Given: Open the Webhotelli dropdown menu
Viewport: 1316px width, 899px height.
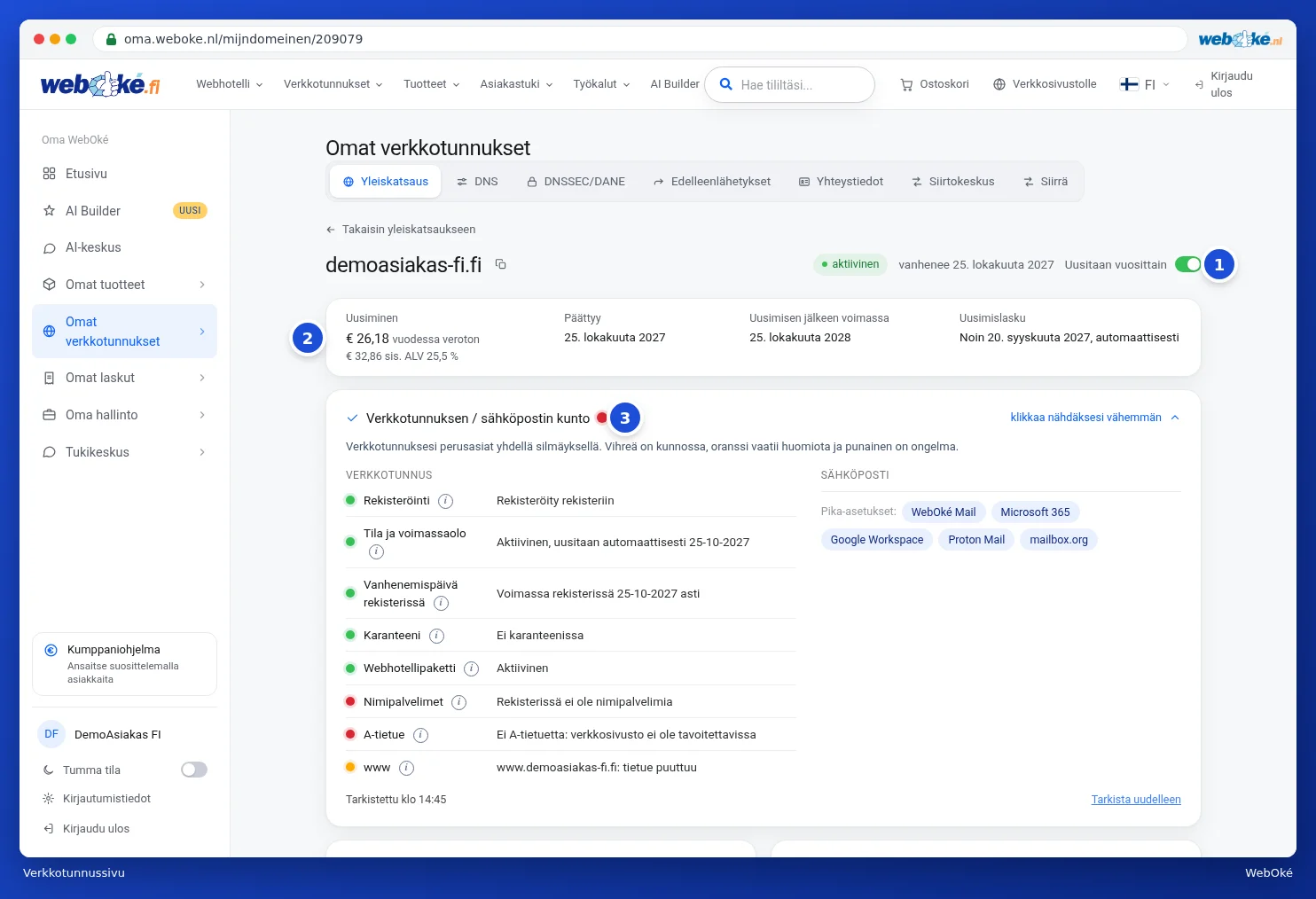Looking at the screenshot, I should pyautogui.click(x=230, y=84).
